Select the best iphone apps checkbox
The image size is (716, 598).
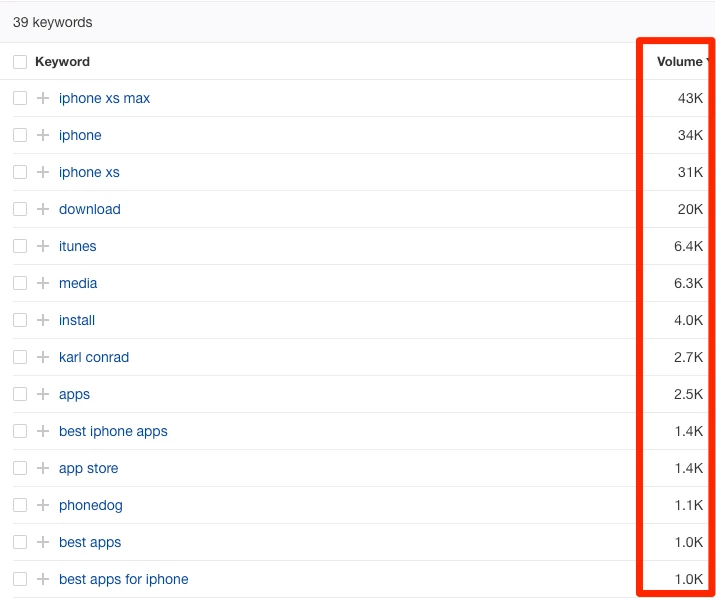[20, 431]
